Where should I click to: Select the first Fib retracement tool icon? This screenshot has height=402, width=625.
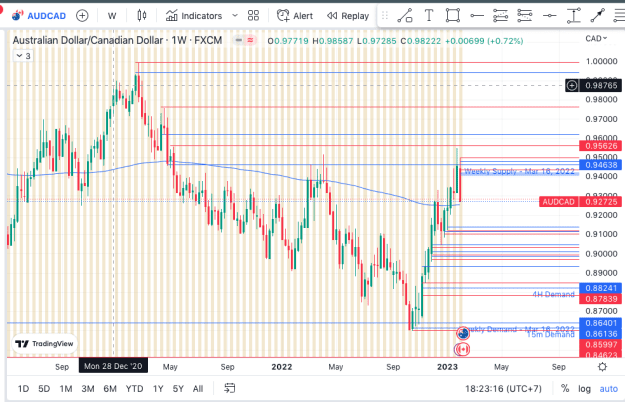pos(500,16)
